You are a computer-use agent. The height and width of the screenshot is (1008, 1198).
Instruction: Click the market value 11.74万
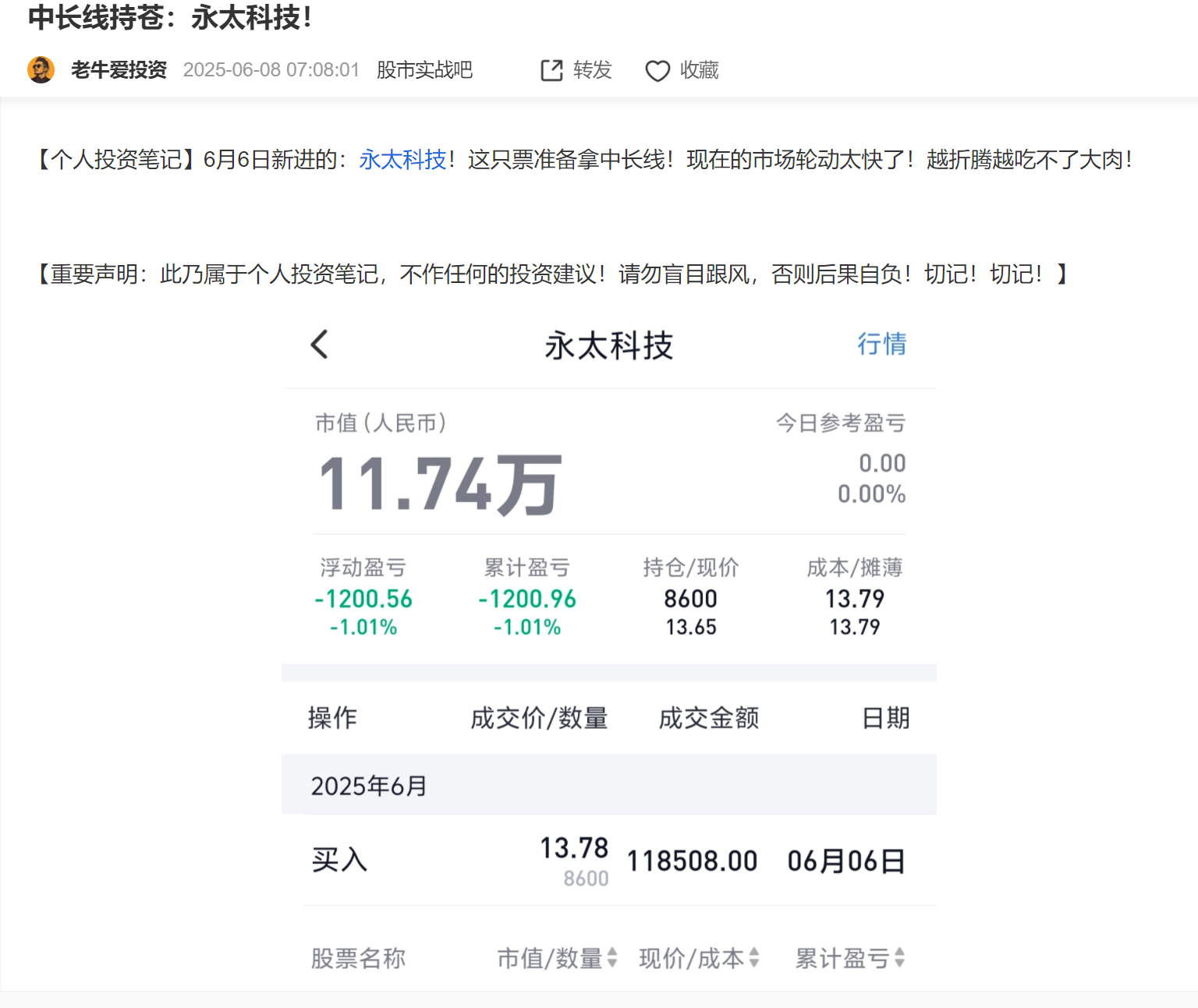pyautogui.click(x=441, y=485)
